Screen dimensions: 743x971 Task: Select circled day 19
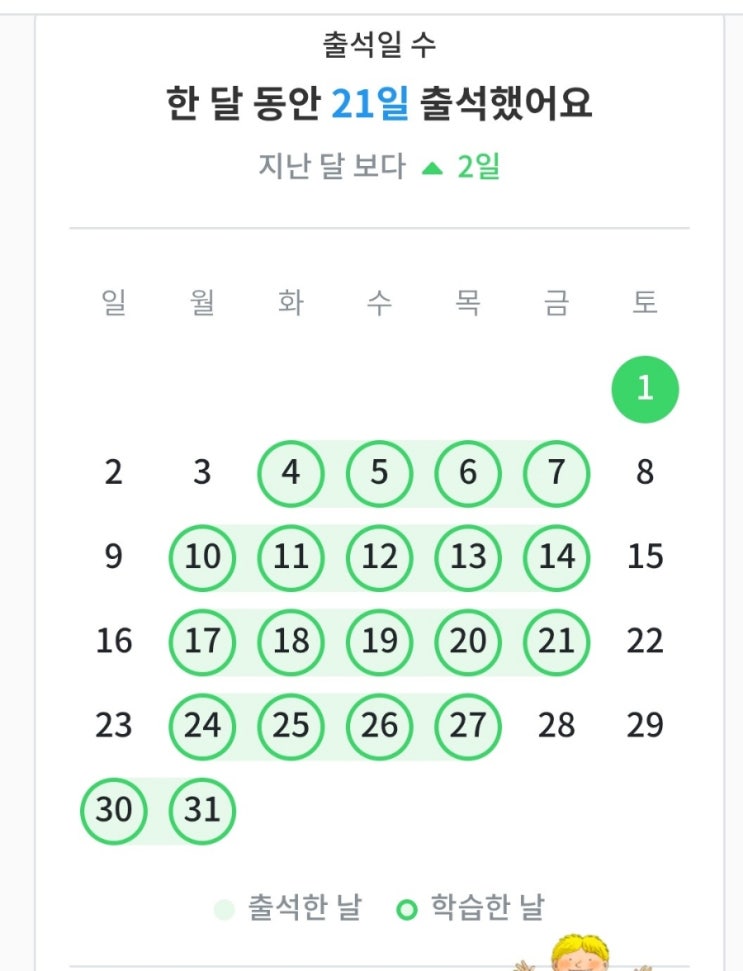(x=379, y=641)
